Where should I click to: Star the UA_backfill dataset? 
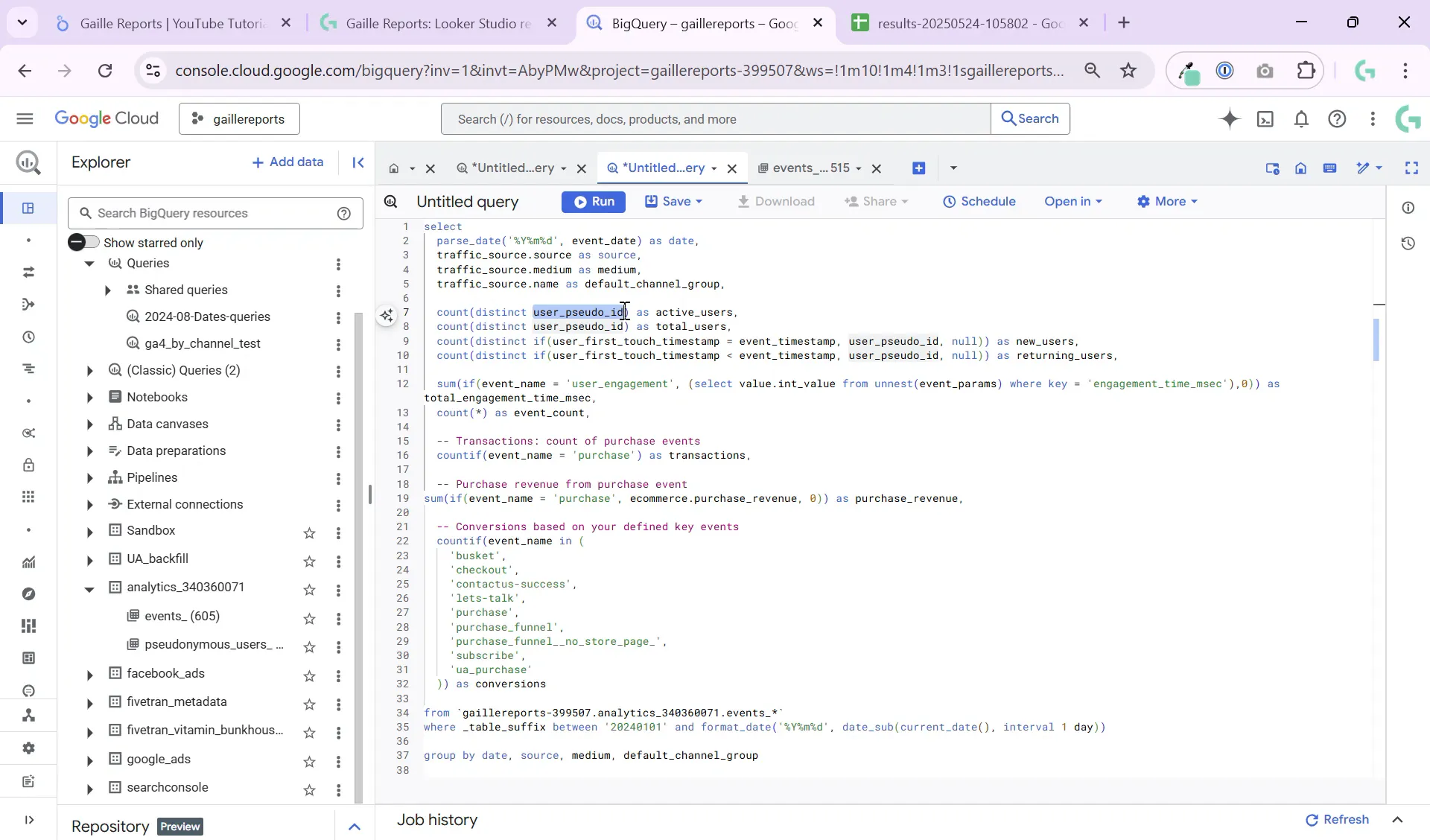(310, 562)
